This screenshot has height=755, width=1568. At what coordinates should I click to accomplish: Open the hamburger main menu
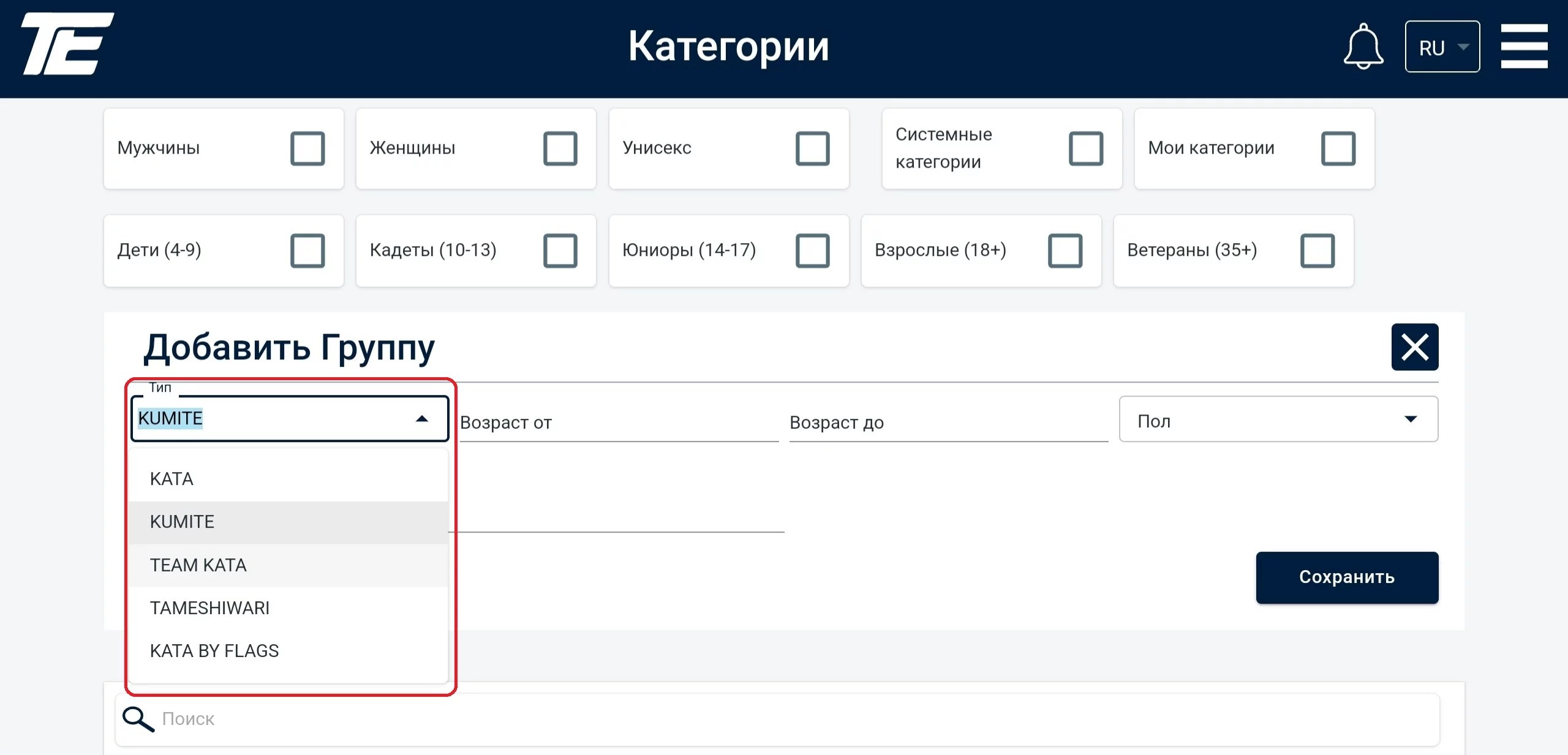1524,47
